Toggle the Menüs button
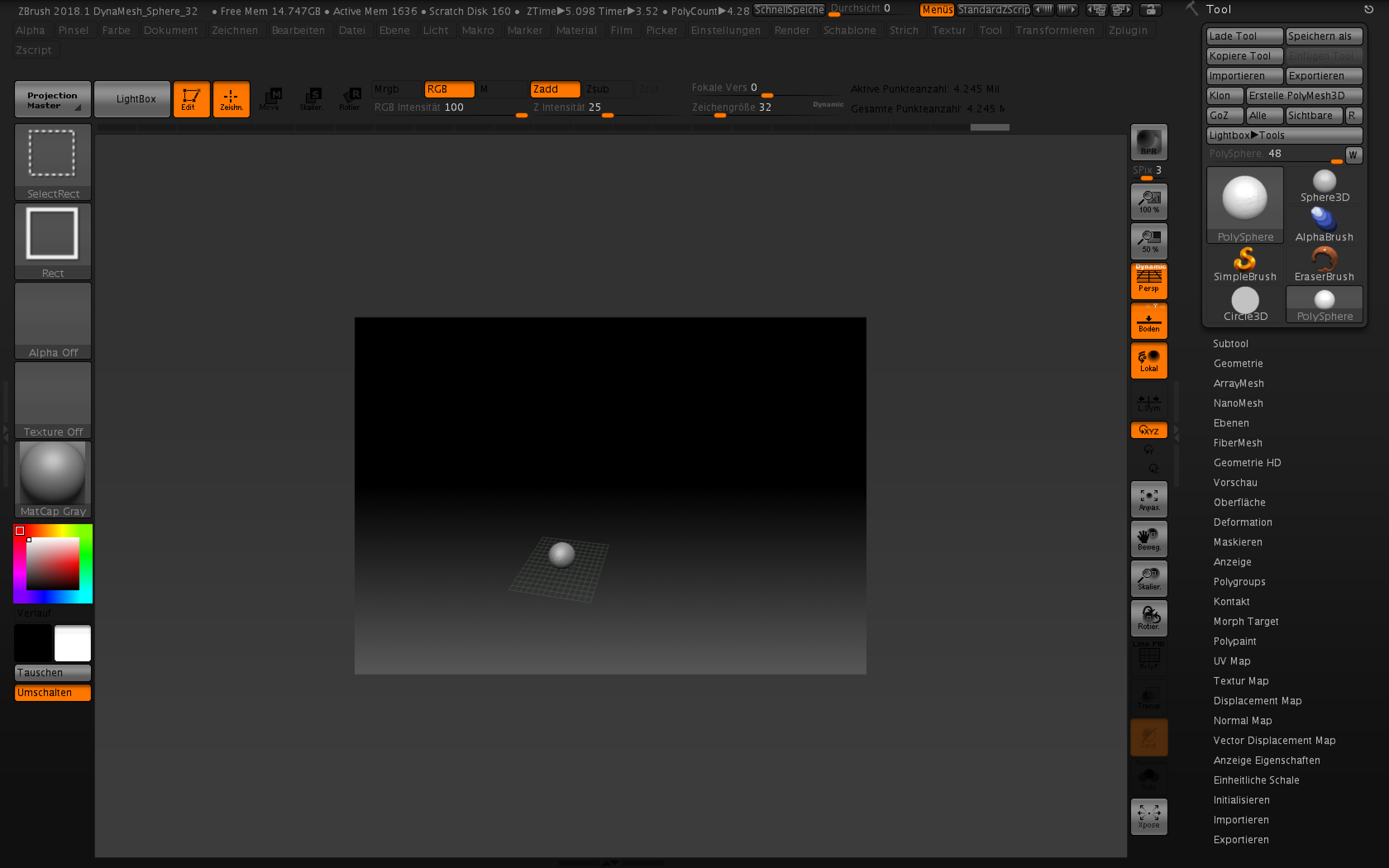Screen dimensions: 1389x868 pos(937,10)
